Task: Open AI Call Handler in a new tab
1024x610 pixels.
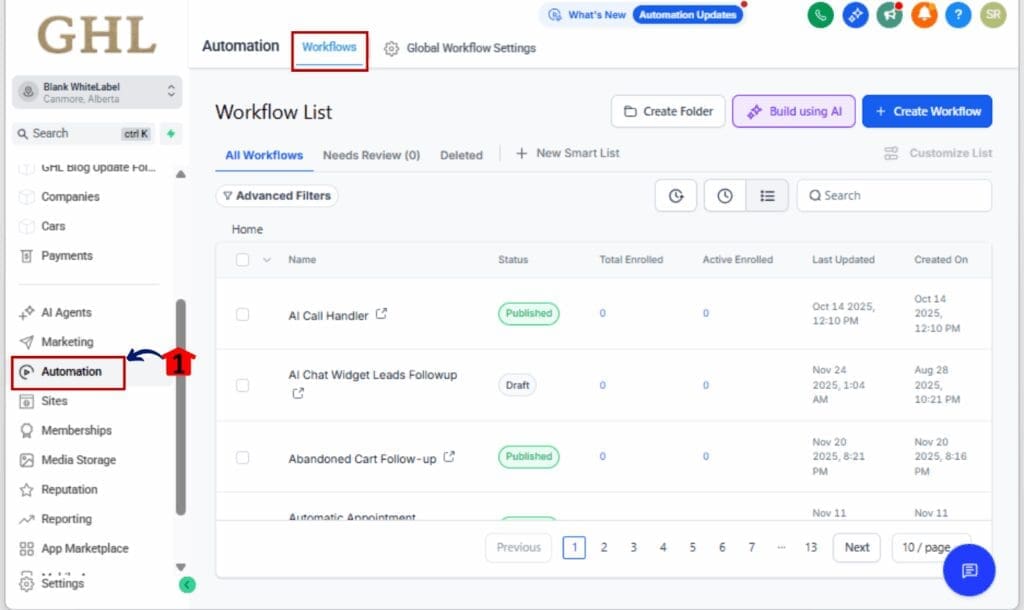Action: click(381, 314)
